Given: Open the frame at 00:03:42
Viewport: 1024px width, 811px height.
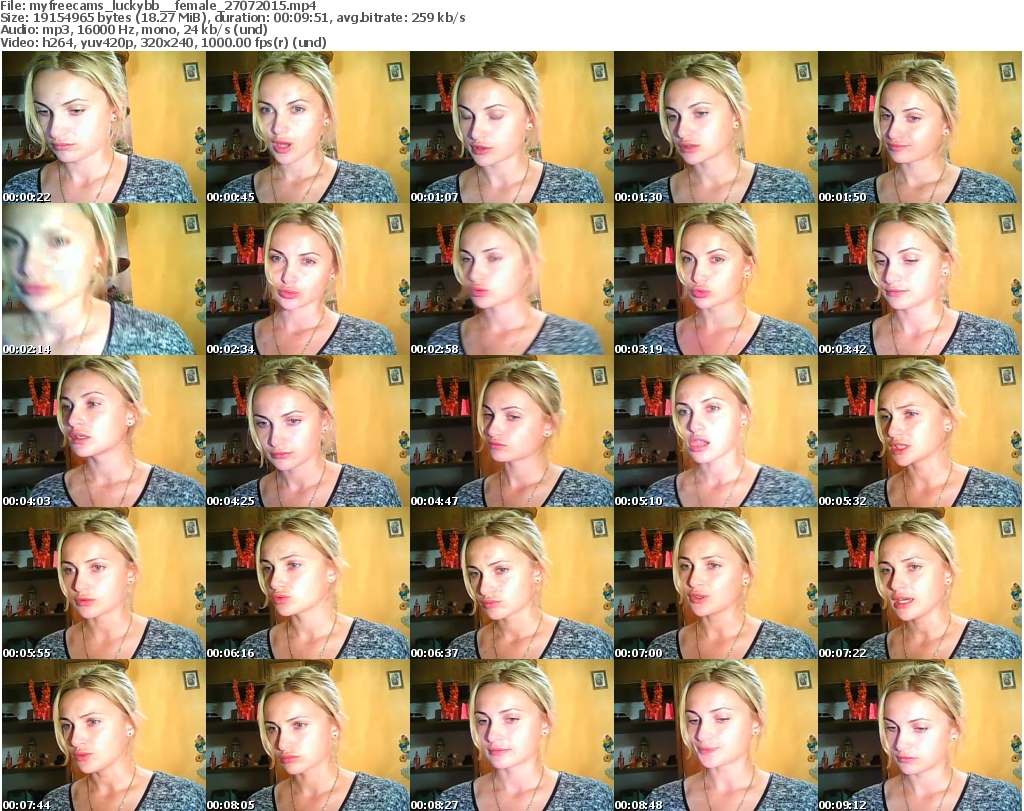Looking at the screenshot, I should (x=920, y=279).
